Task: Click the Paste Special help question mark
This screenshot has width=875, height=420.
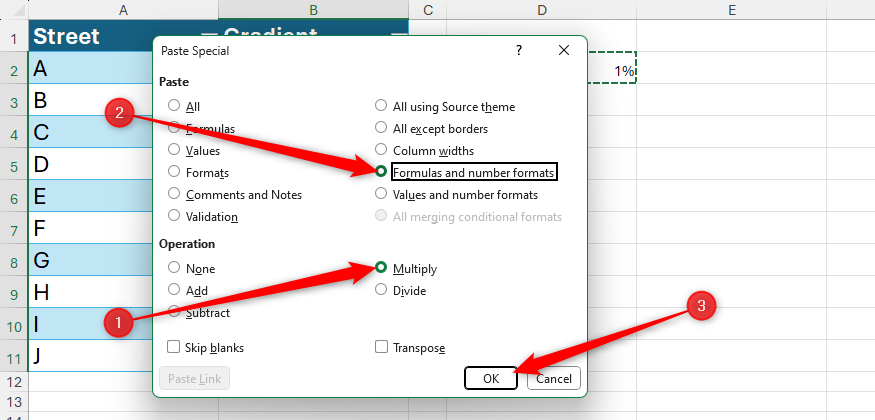Action: [518, 49]
